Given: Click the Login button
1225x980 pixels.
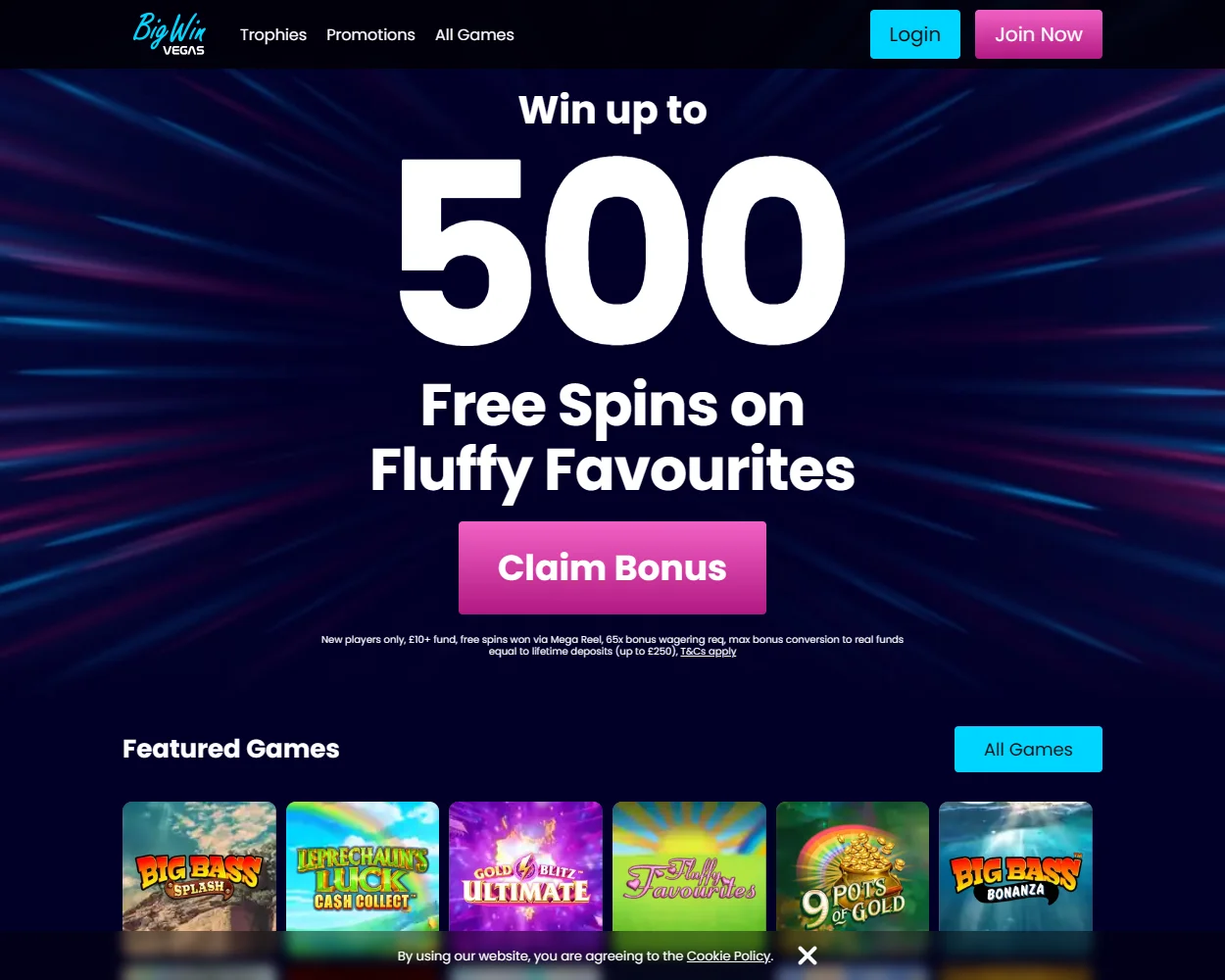Looking at the screenshot, I should pos(915,34).
